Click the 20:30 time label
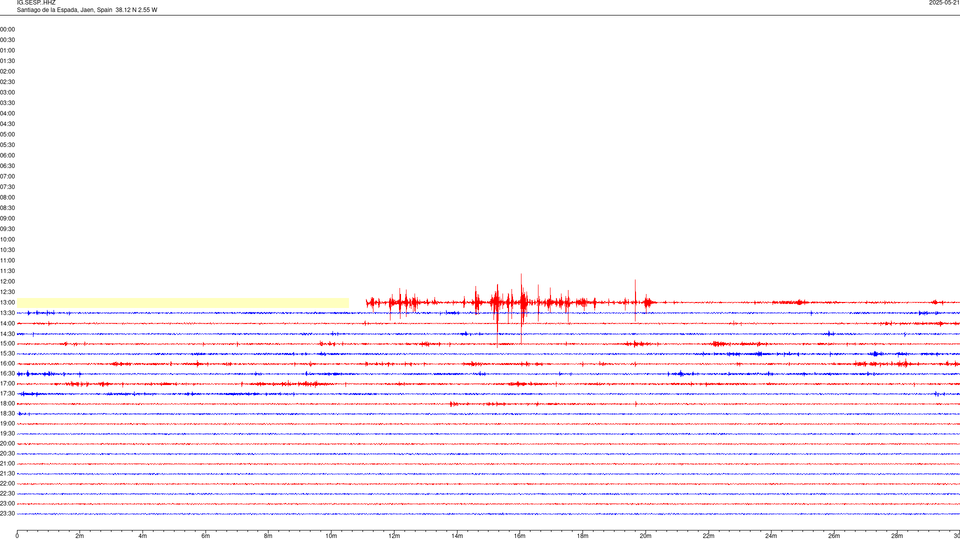This screenshot has height=540, width=960. point(7,454)
